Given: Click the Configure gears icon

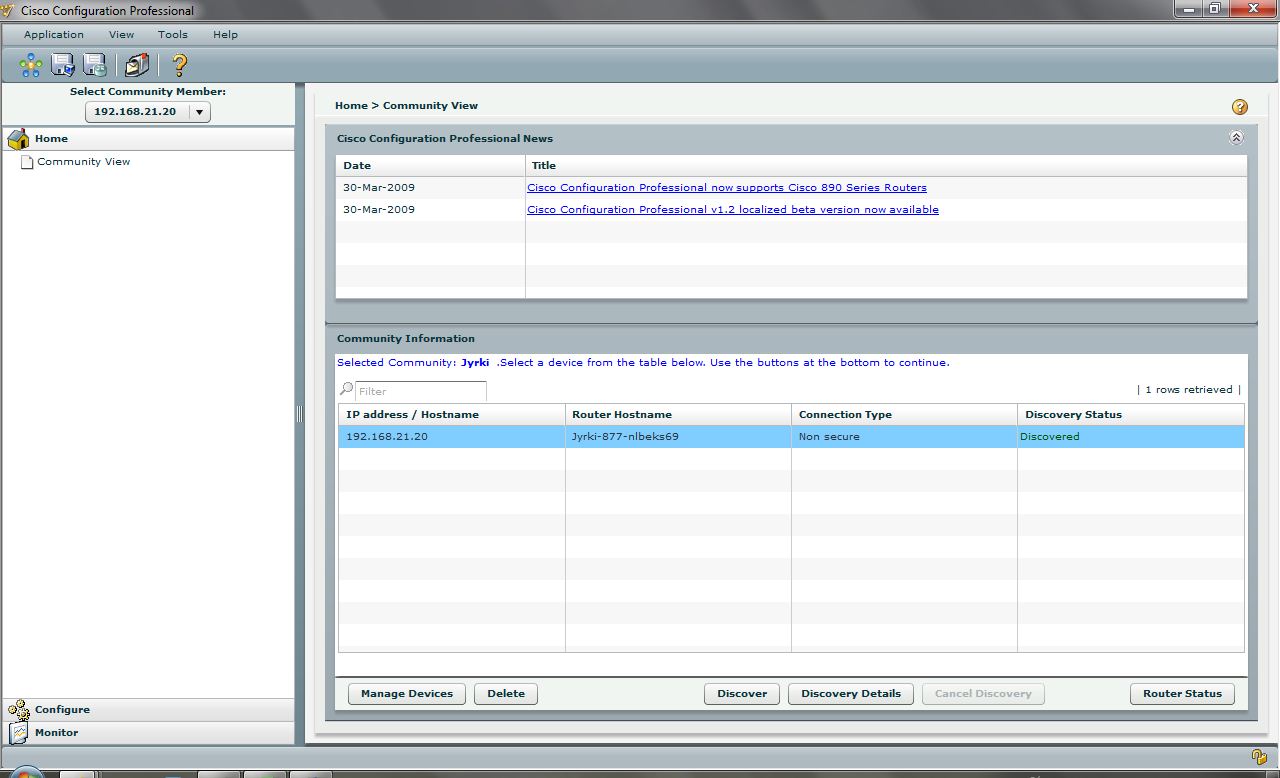Looking at the screenshot, I should 18,710.
